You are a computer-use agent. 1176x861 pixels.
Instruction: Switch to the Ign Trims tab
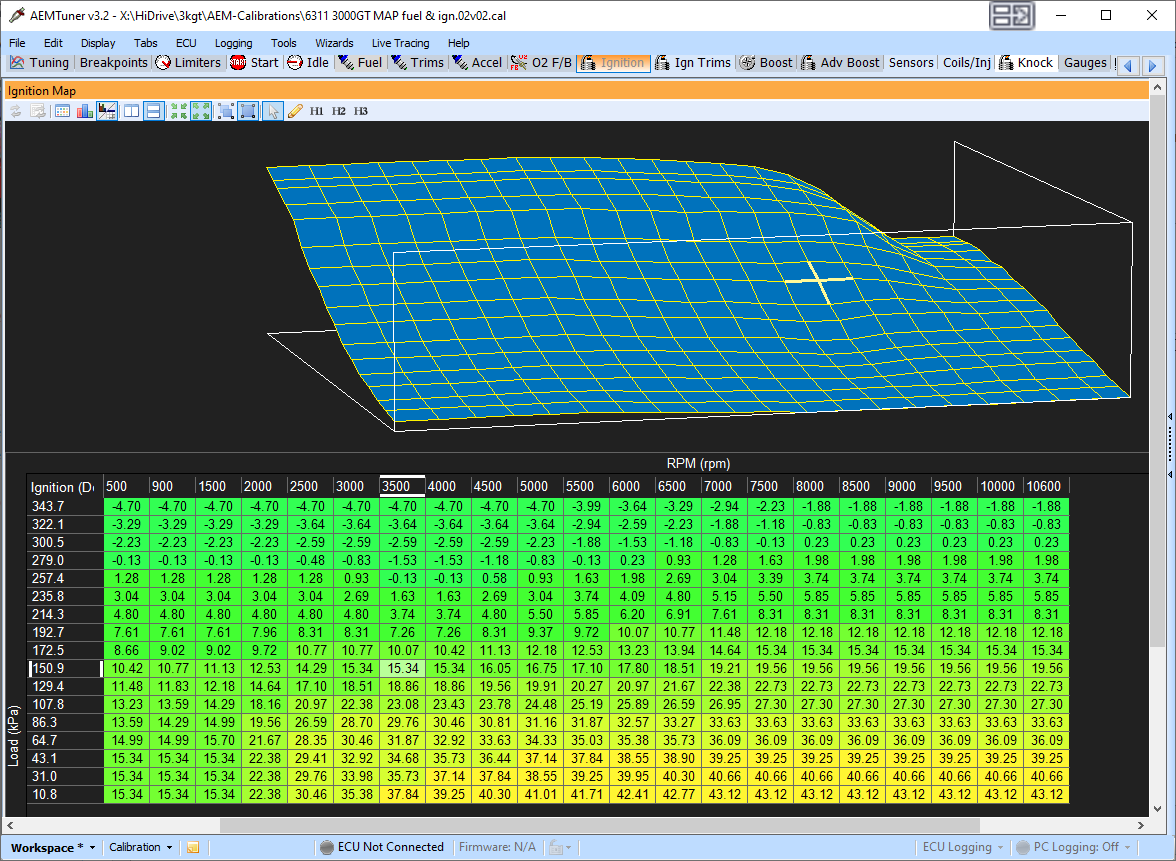tap(693, 63)
